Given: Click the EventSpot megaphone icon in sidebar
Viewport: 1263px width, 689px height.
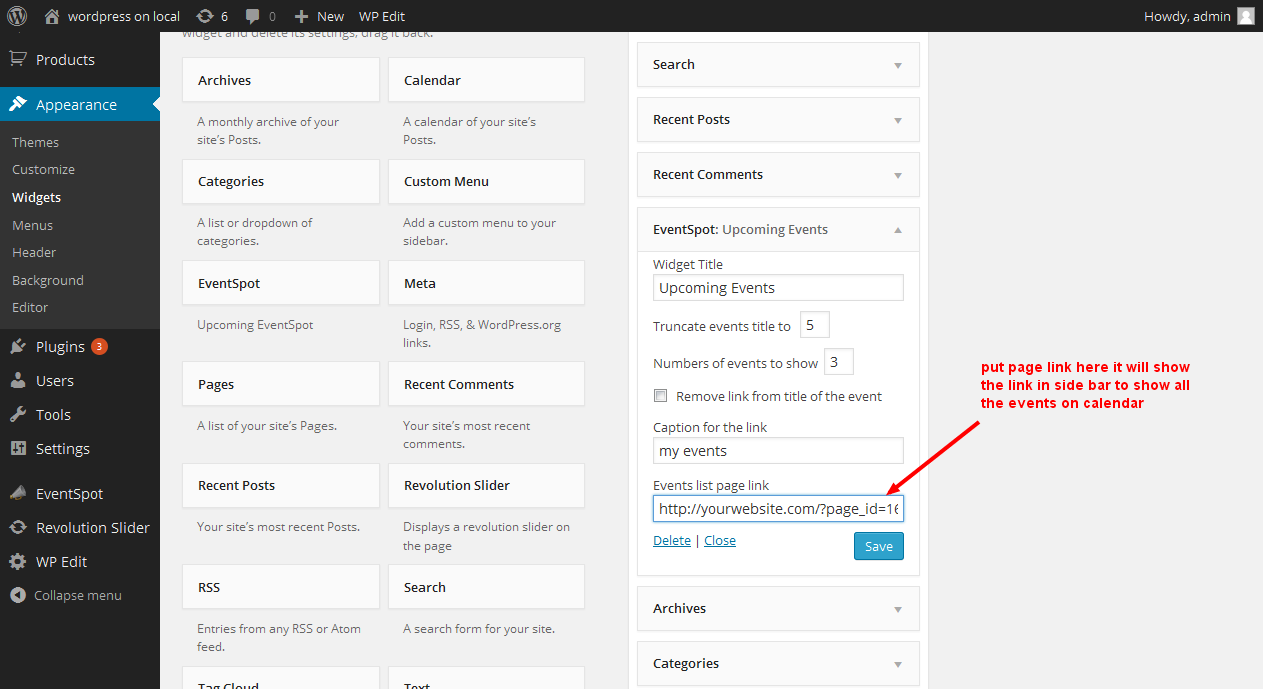Looking at the screenshot, I should click(18, 493).
